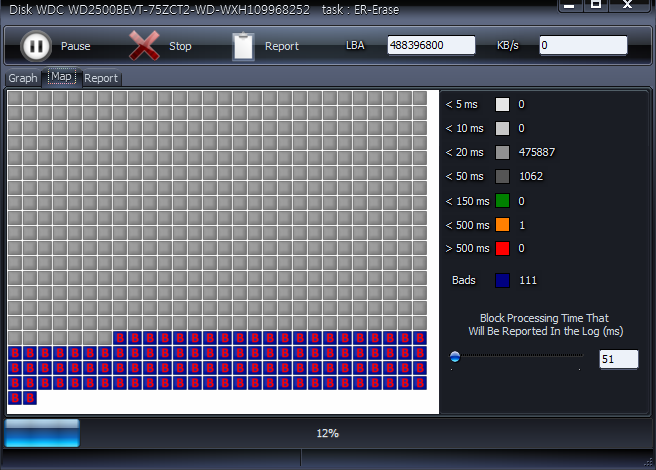
Task: Click the '< 20 ms' legend label
Action: click(464, 152)
